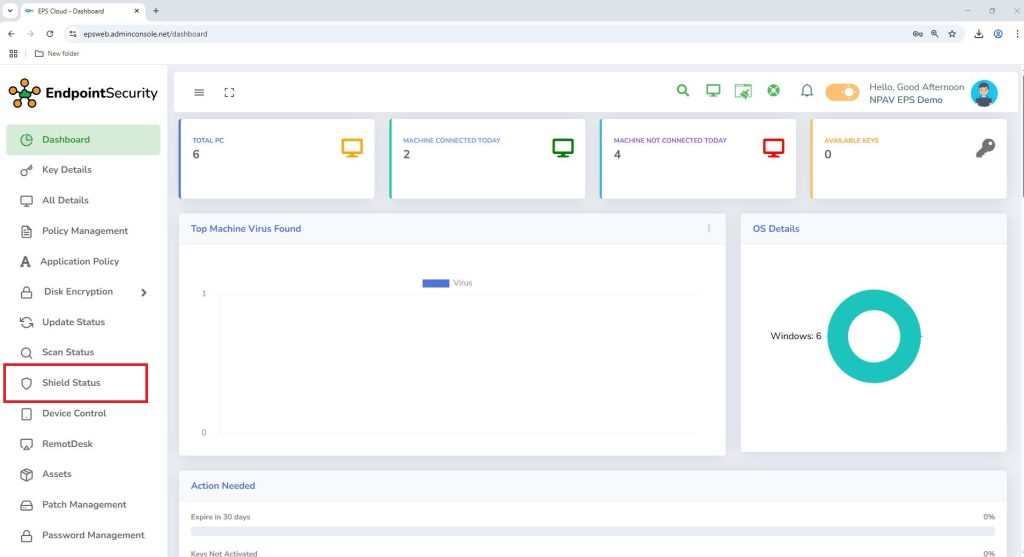
Task: Toggle the light/dark theme switch
Action: (842, 92)
